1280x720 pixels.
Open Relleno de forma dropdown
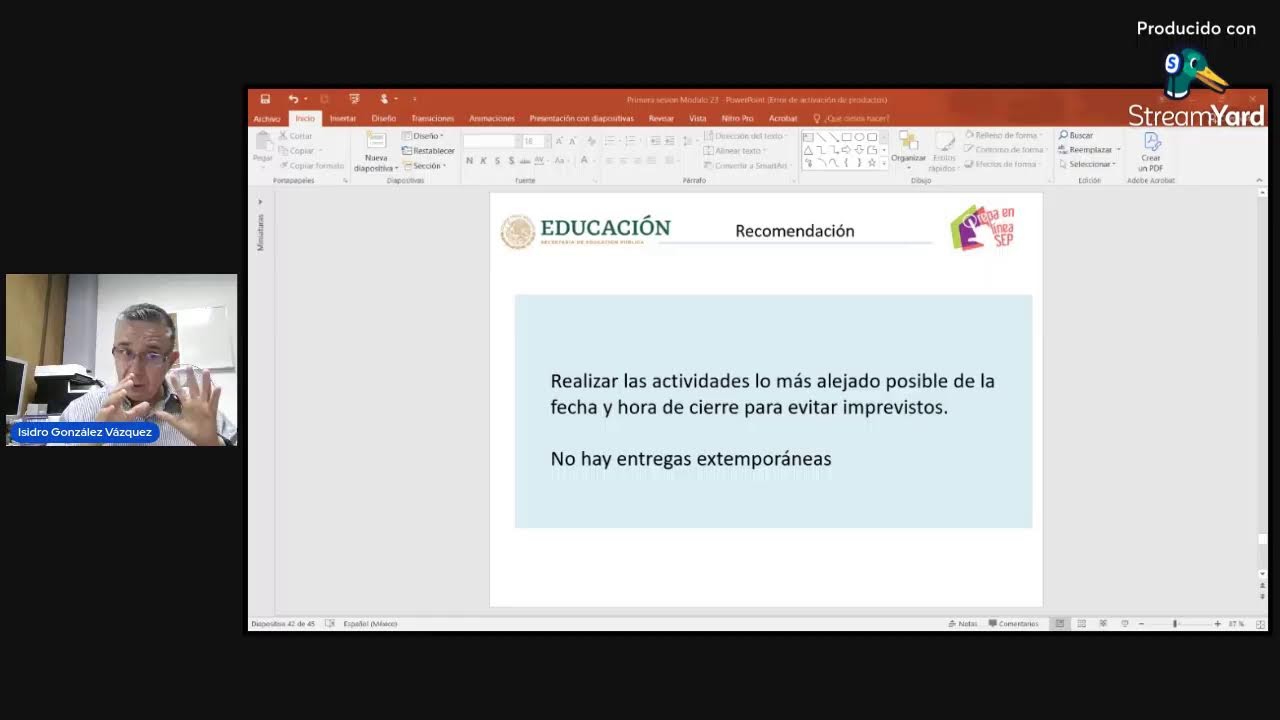(1004, 135)
